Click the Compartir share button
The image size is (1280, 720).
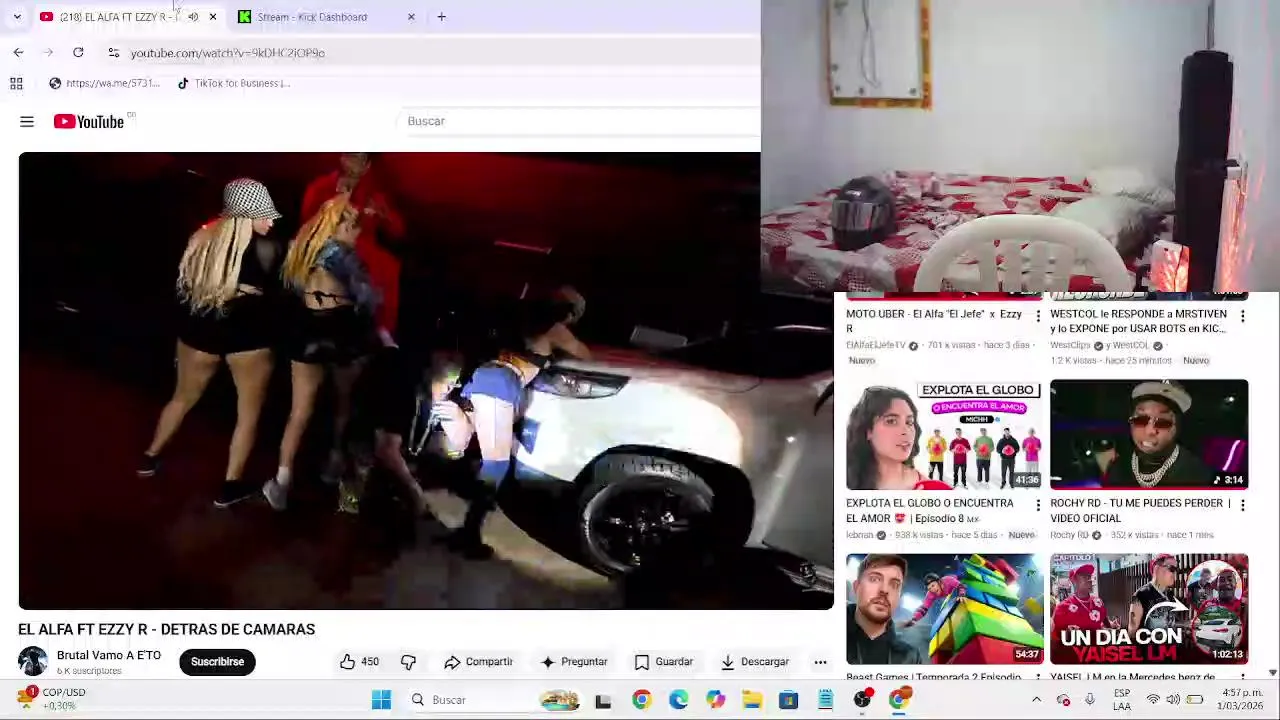click(477, 662)
